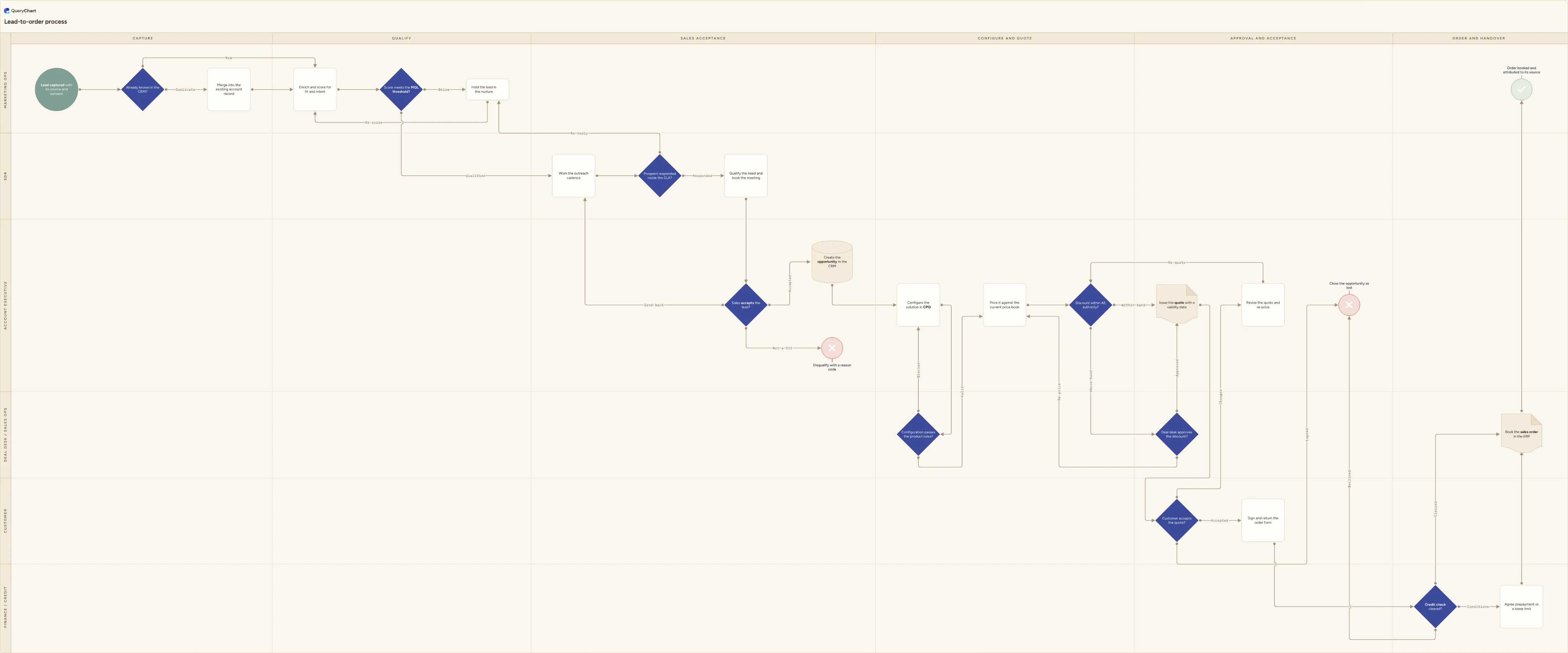Click the ACCOUNT EXECUTIVE swimlane label

click(5, 305)
